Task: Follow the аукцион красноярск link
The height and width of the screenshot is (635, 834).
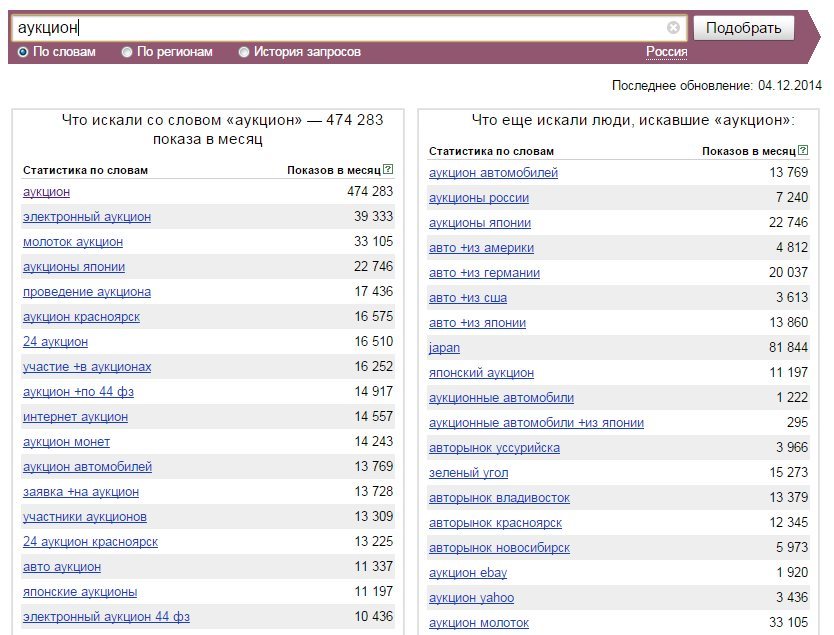Action: pyautogui.click(x=81, y=316)
